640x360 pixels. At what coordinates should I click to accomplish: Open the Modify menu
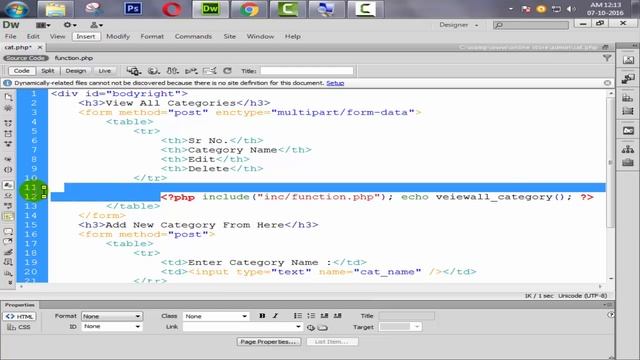coord(118,36)
